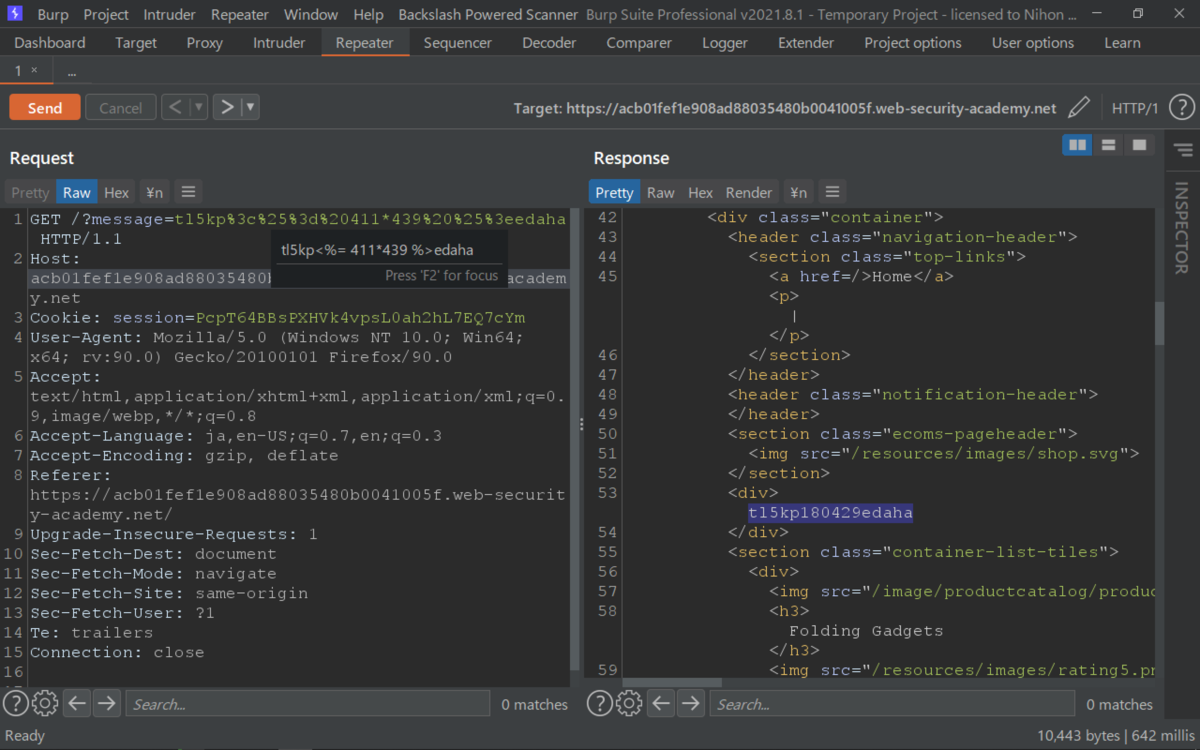Switch to Logger tab
The width and height of the screenshot is (1200, 750).
pos(725,43)
